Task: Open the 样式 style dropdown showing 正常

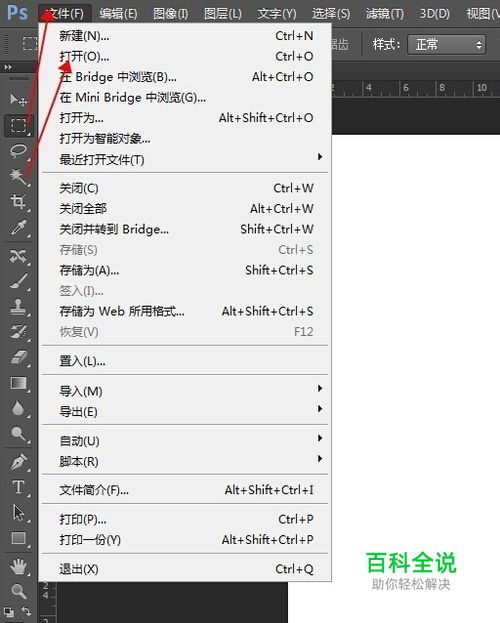Action: pyautogui.click(x=446, y=44)
